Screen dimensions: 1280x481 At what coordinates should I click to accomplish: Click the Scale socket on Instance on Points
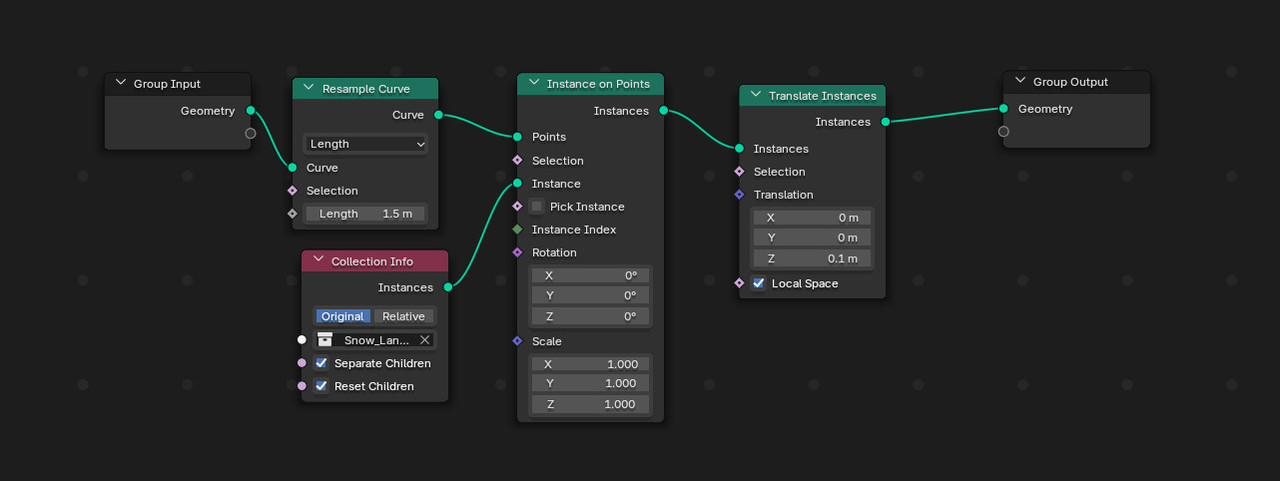517,341
